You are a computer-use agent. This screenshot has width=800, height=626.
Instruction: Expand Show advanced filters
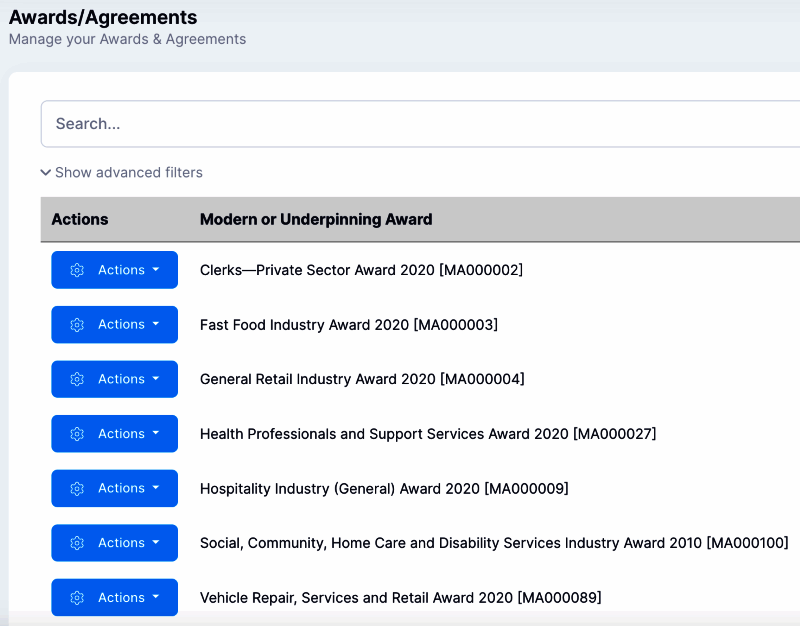(x=128, y=173)
